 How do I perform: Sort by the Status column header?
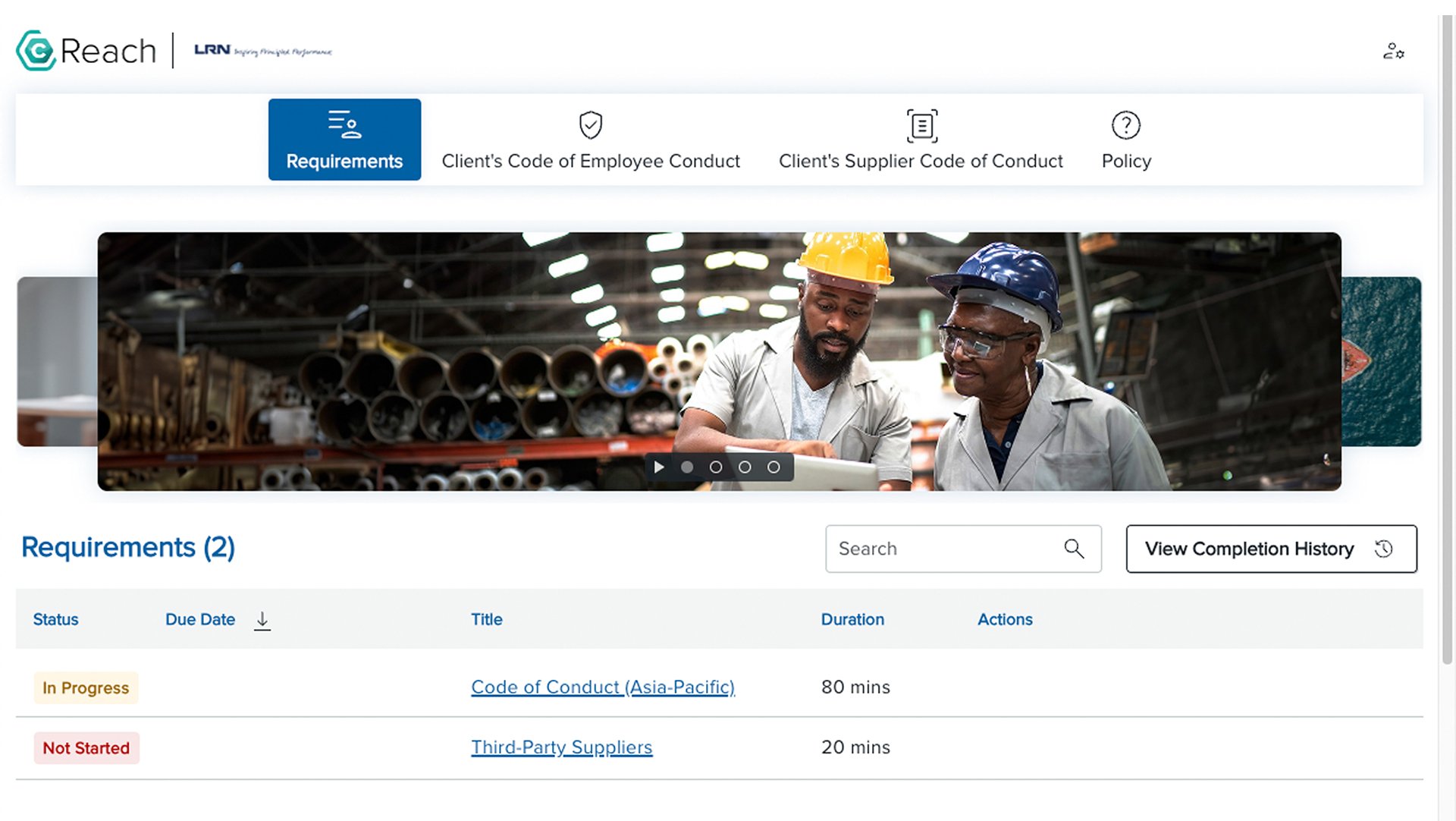55,620
